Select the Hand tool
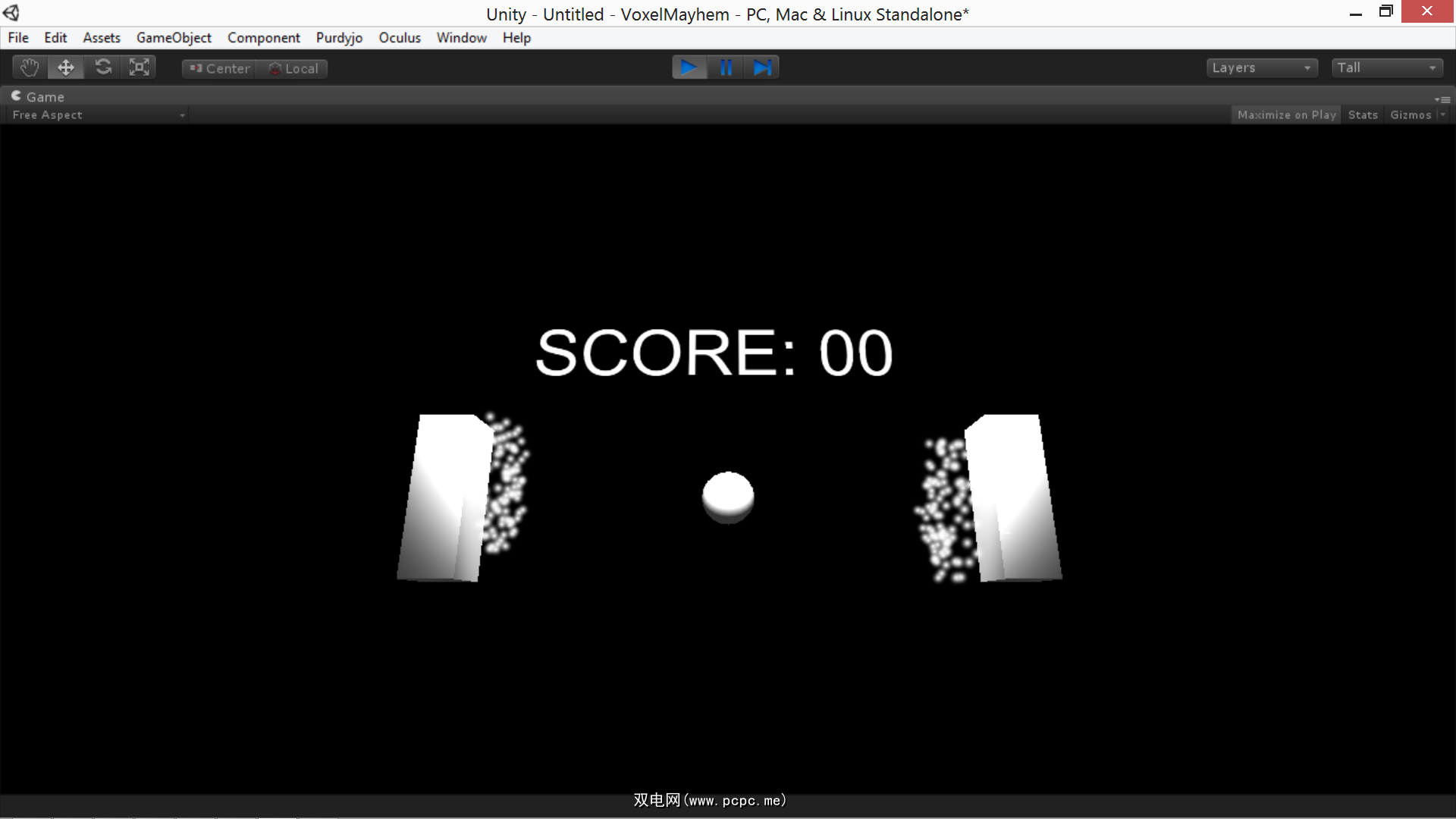 30,67
